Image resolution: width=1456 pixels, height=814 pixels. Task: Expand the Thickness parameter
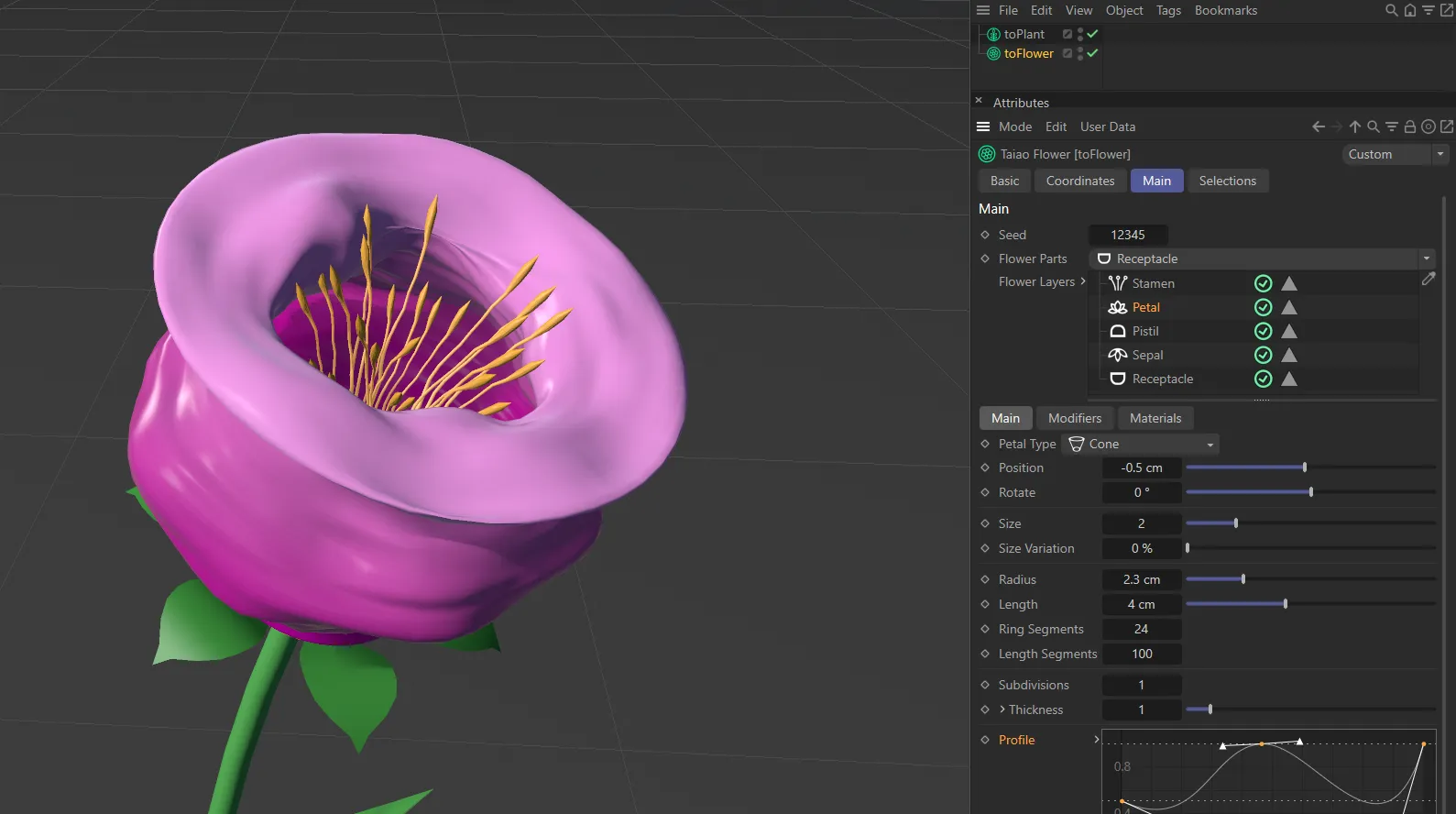(1002, 709)
